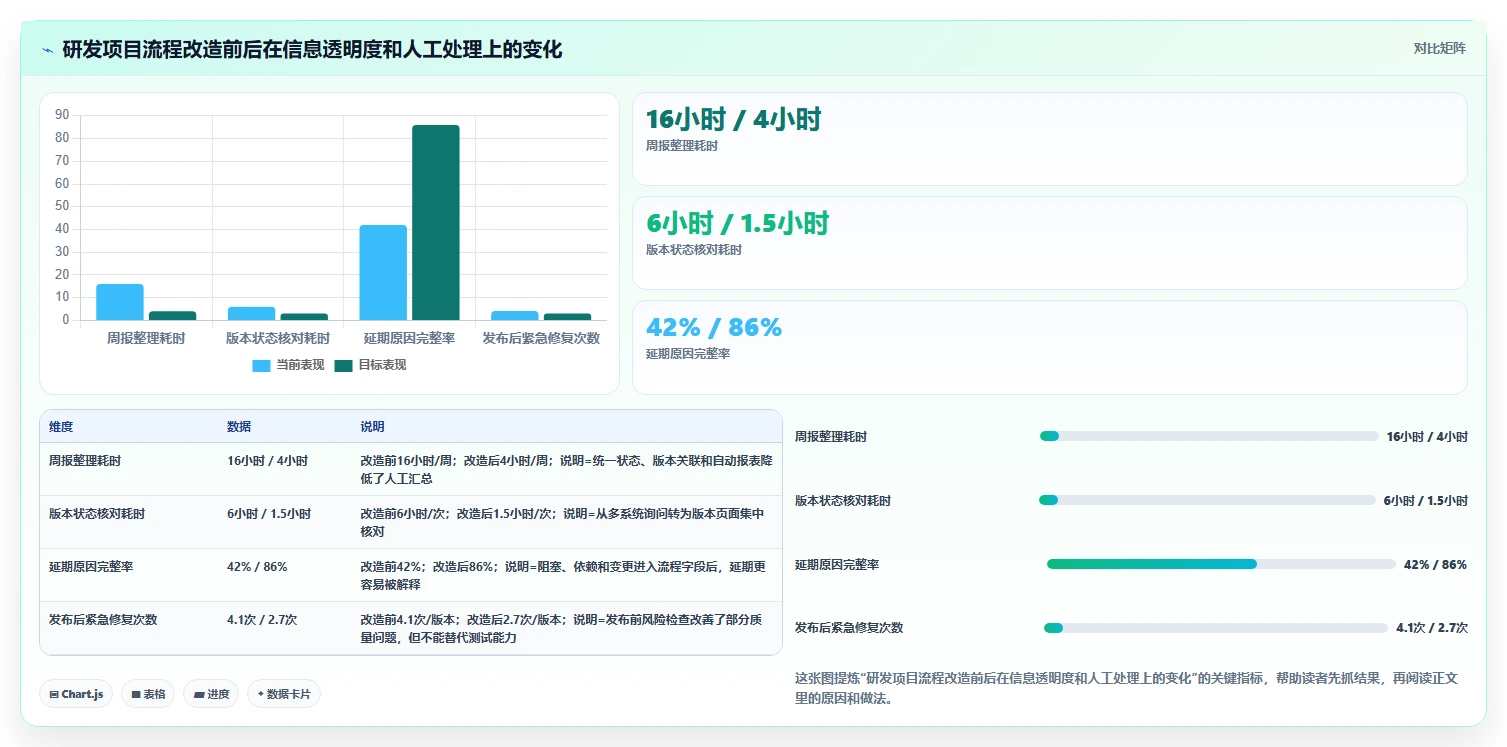Toggle the 目标表现 legend swatch
1507x747 pixels.
(x=343, y=366)
